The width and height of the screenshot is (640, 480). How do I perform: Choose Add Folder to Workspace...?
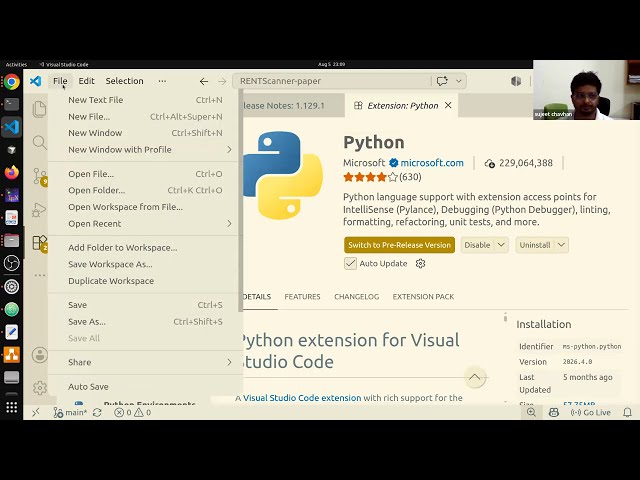[145, 248]
